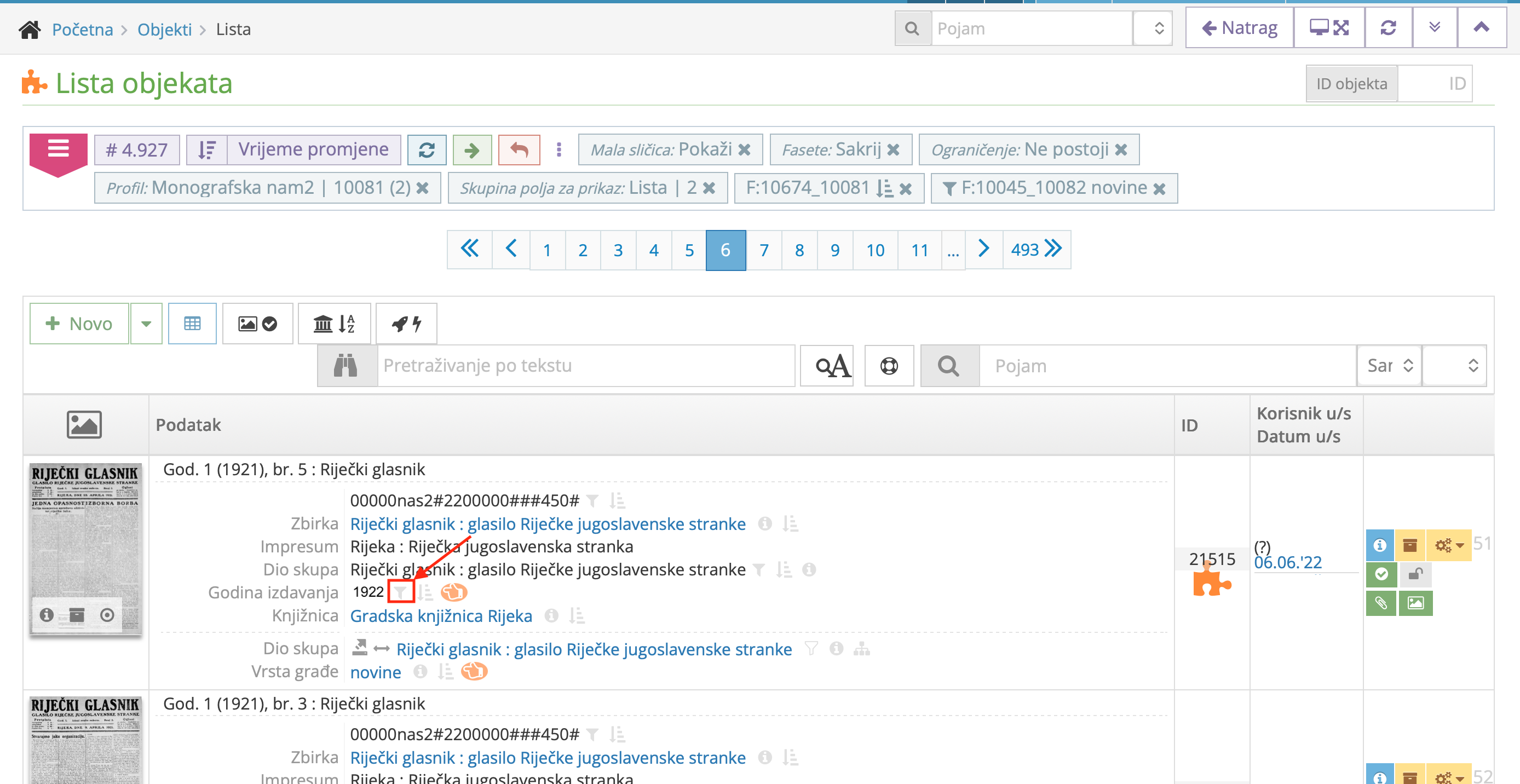Click the institution sort A-Z button
Image resolution: width=1520 pixels, height=784 pixels.
[x=334, y=323]
